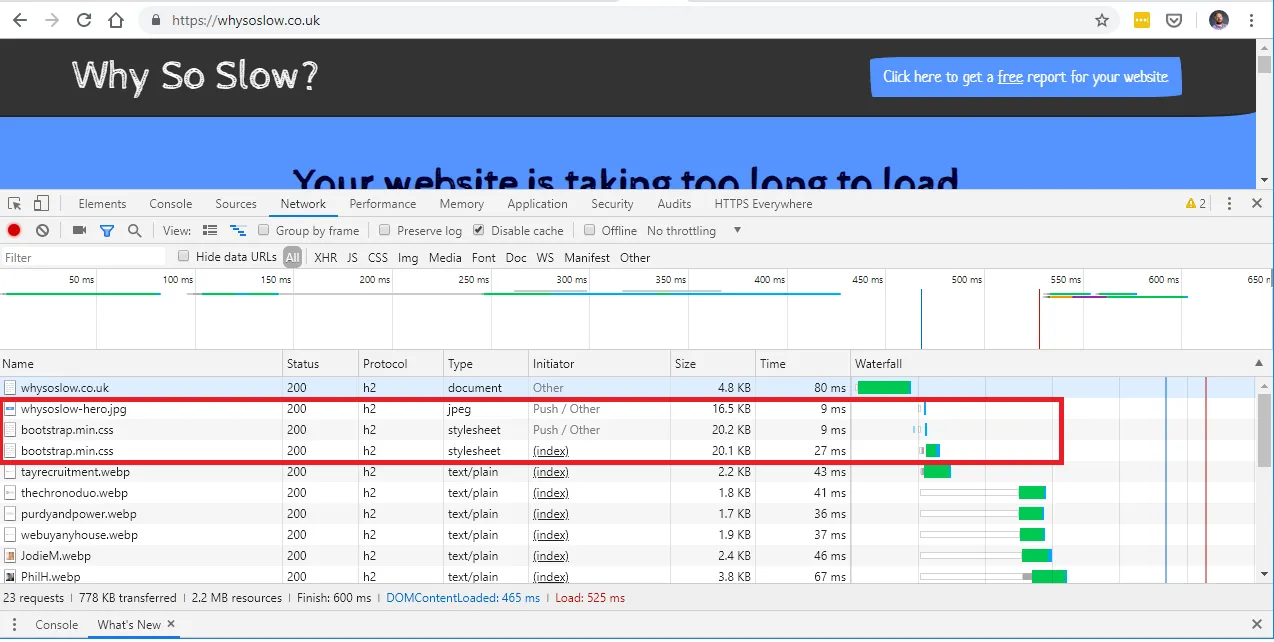This screenshot has width=1274, height=642.
Task: Filter requests by XHR
Action: pyautogui.click(x=325, y=258)
